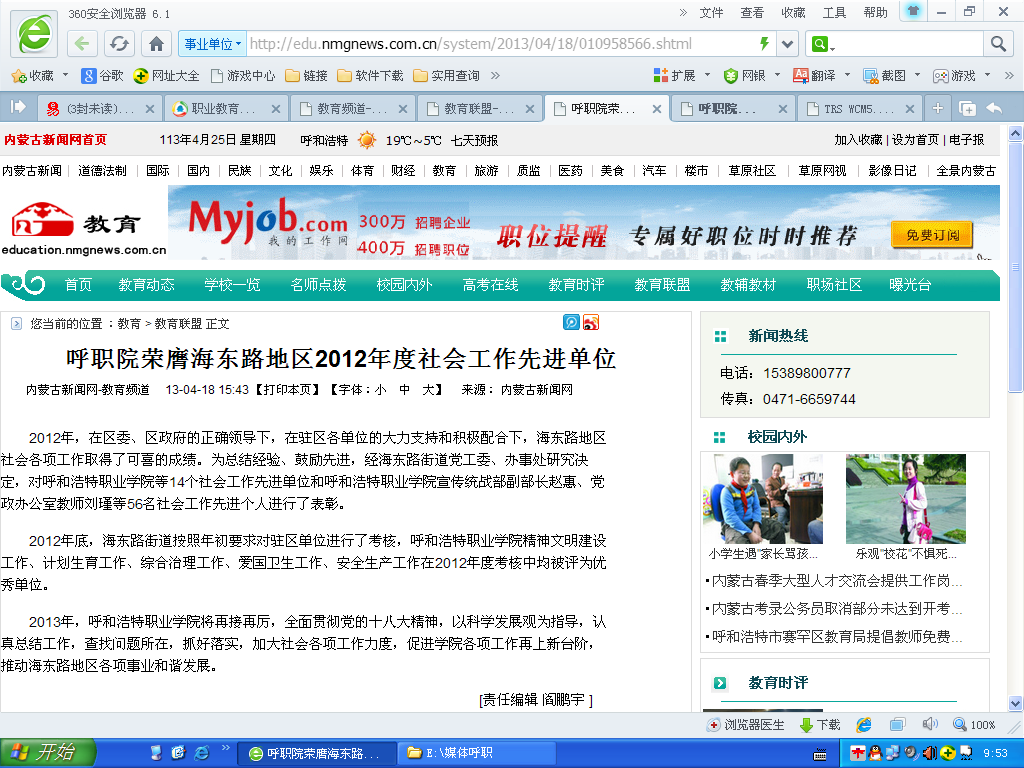Viewport: 1024px width, 768px height.
Task: Go to browser home page icon
Action: [156, 44]
